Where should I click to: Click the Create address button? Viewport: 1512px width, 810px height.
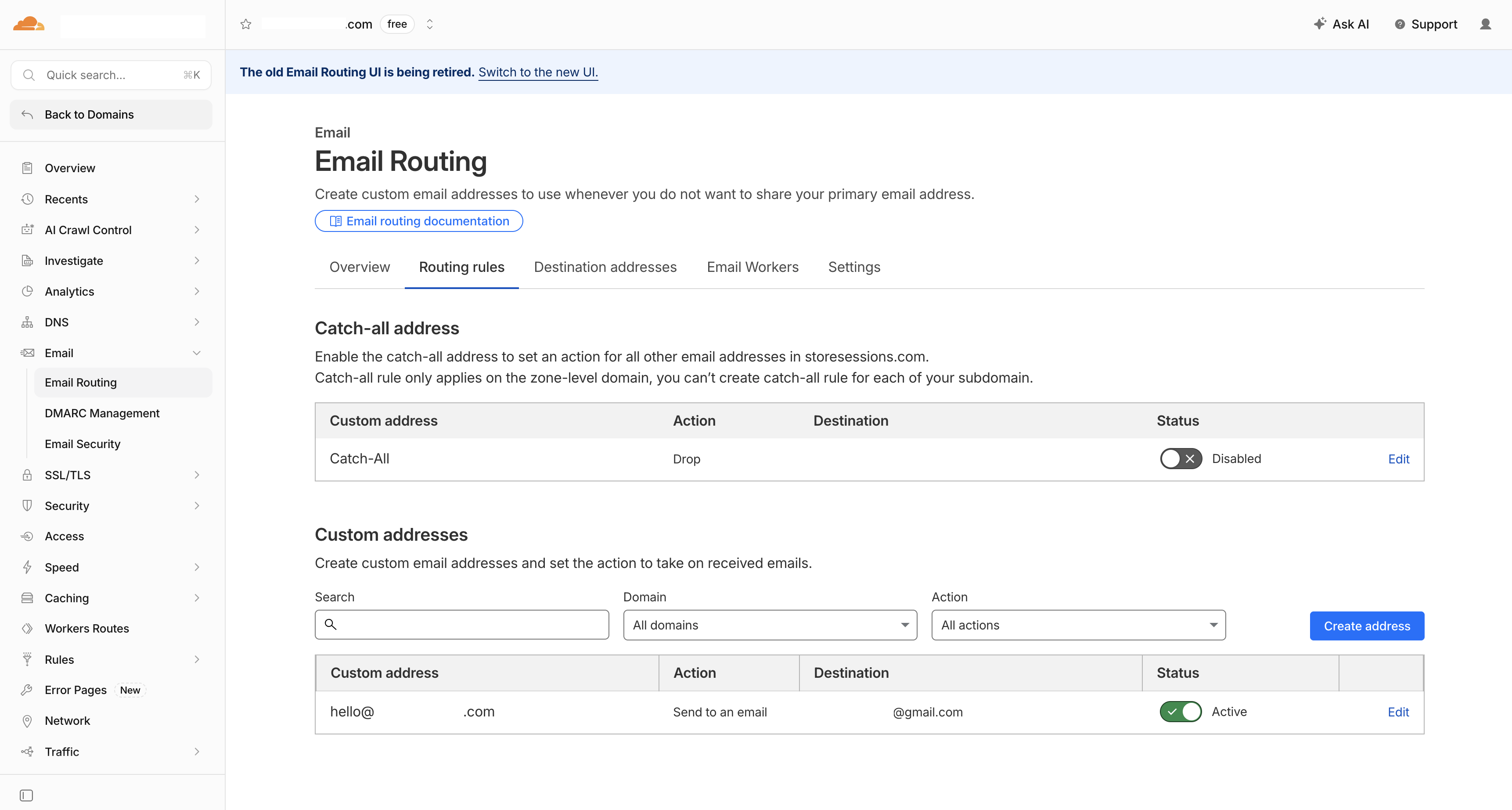click(1366, 626)
